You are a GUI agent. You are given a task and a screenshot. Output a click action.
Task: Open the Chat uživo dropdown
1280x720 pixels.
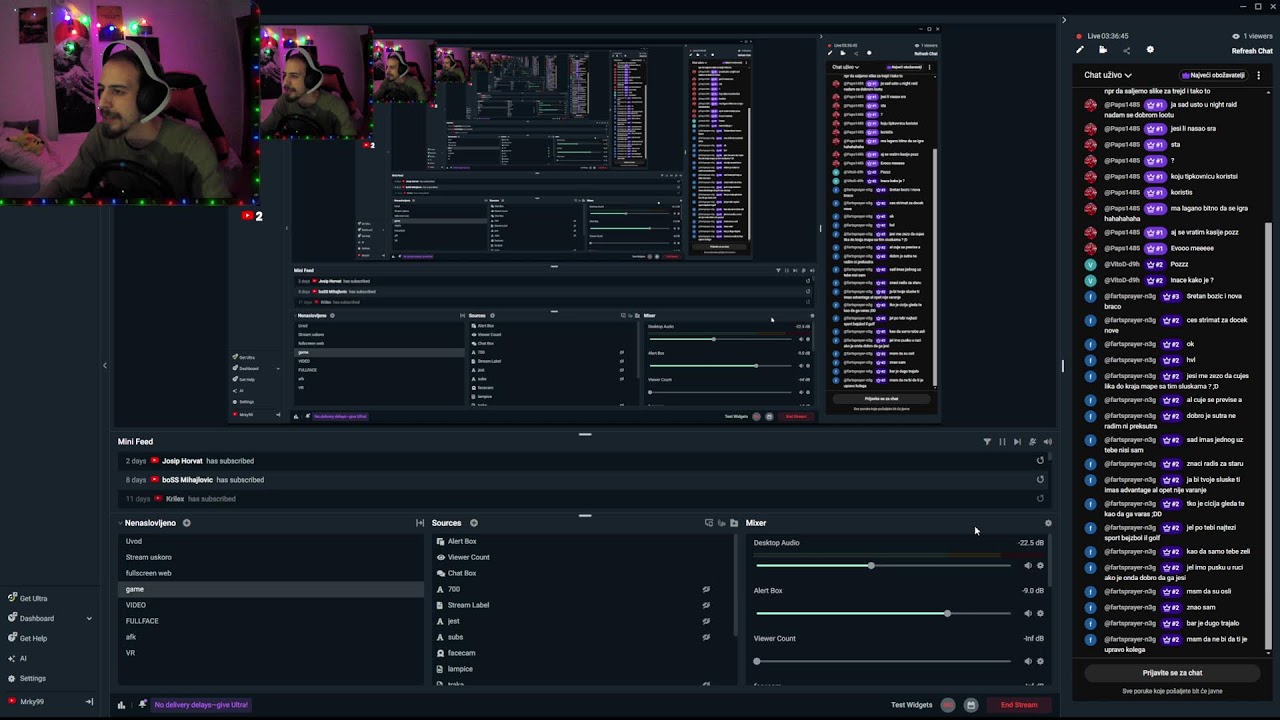1108,75
